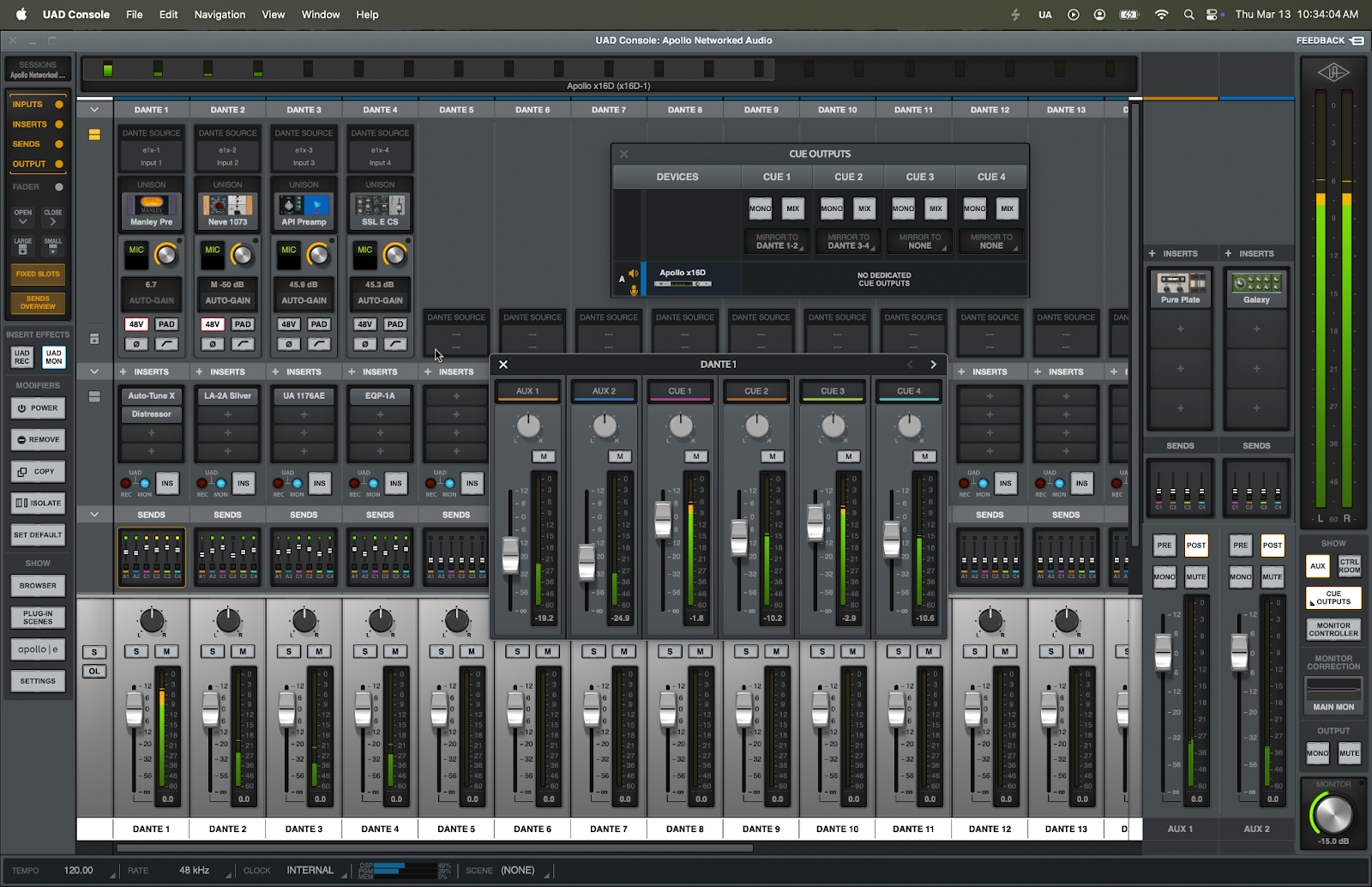Click the Monitor Correction MAIN MON display

(1333, 694)
